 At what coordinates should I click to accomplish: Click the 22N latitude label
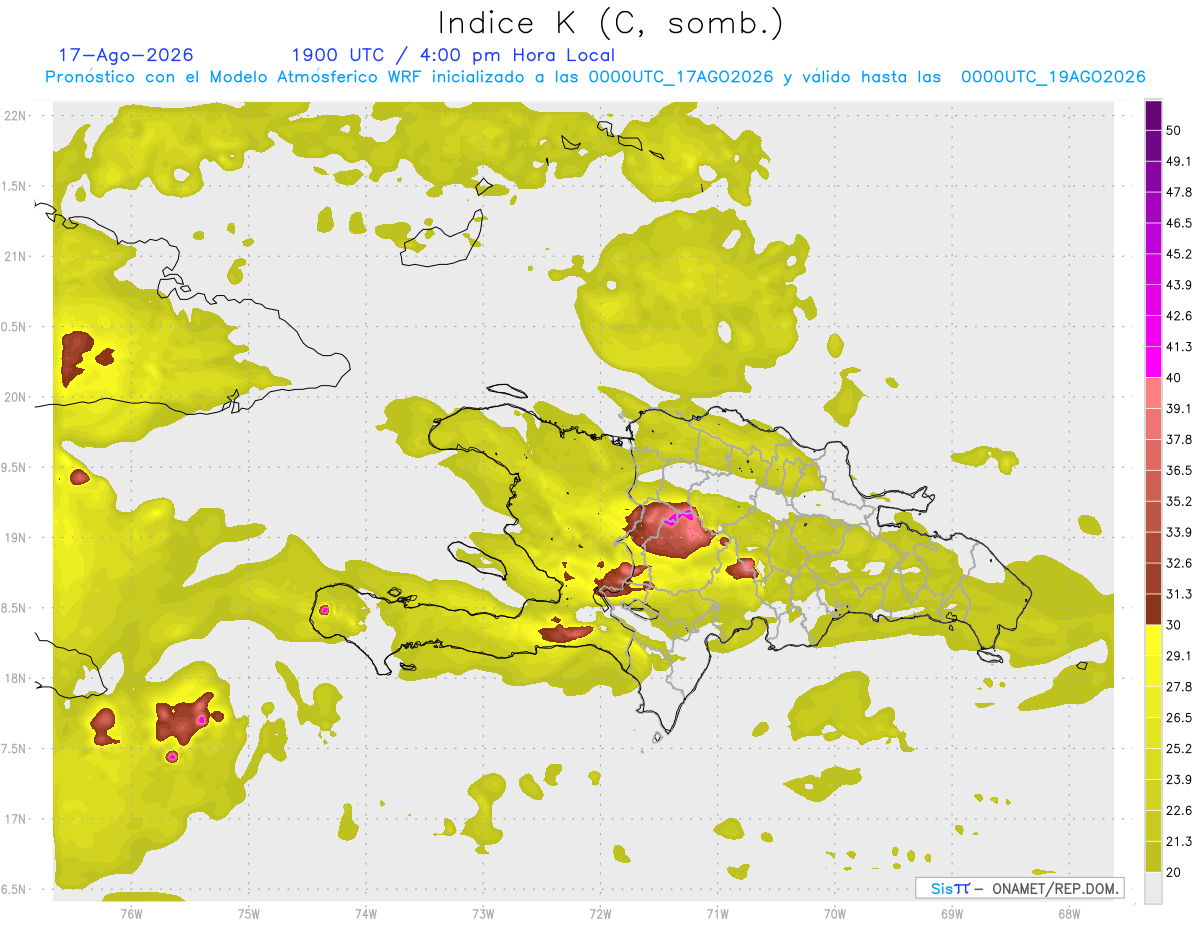point(17,115)
